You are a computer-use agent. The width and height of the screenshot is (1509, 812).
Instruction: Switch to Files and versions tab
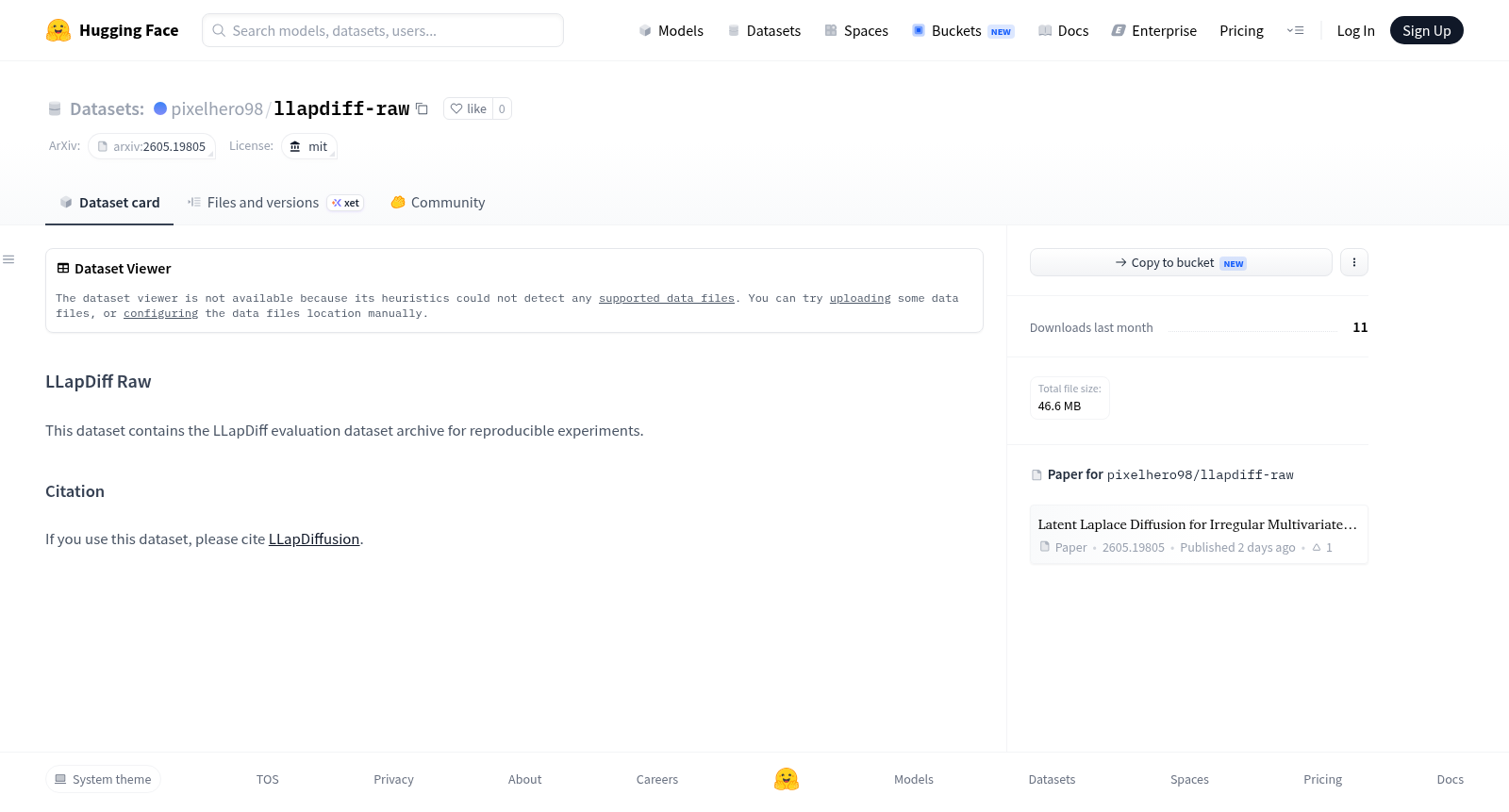pos(275,202)
